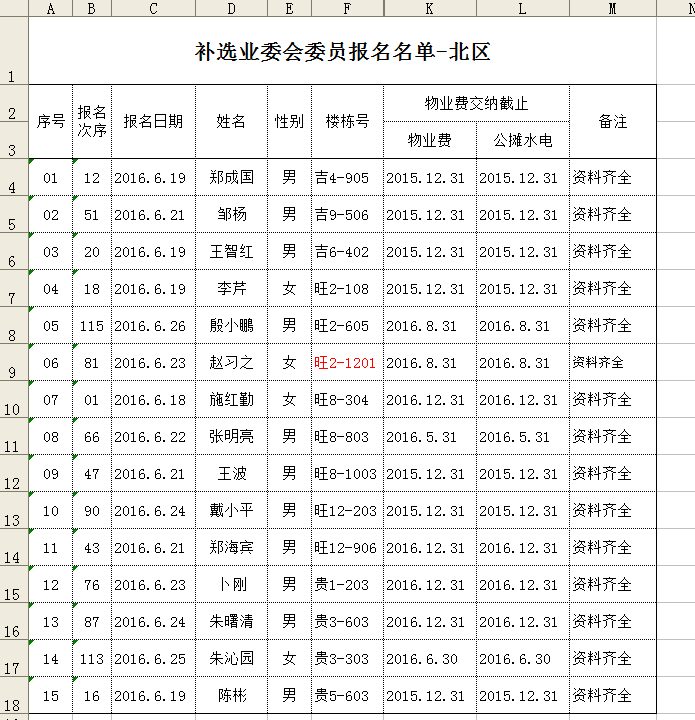Select column F header
Image resolution: width=695 pixels, height=720 pixels.
coord(347,8)
